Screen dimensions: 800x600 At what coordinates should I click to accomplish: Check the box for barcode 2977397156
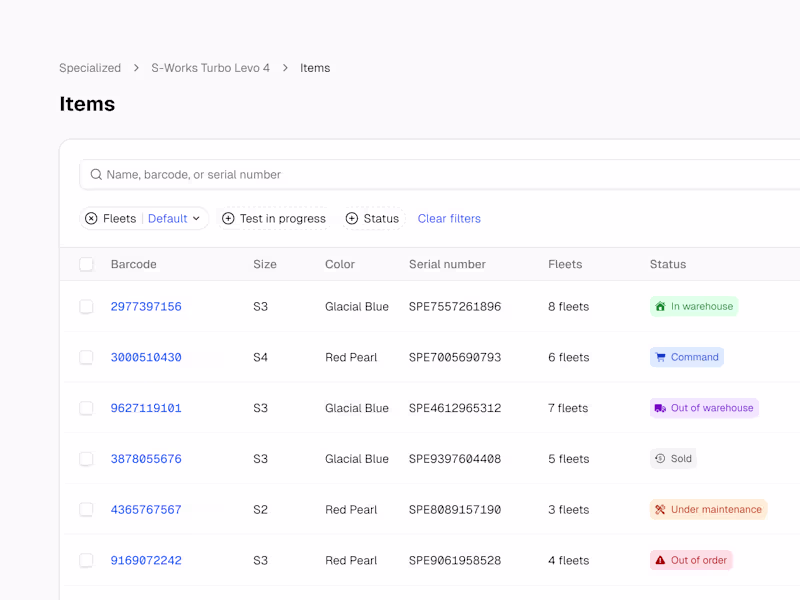tap(87, 307)
